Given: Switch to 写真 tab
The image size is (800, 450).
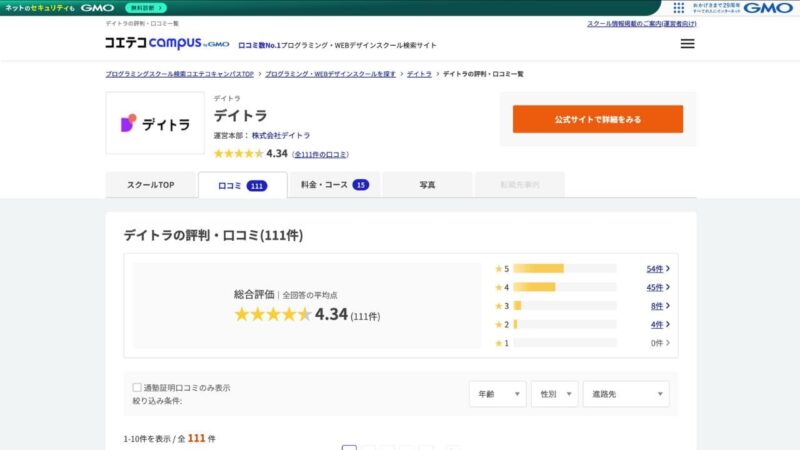Looking at the screenshot, I should coord(427,185).
